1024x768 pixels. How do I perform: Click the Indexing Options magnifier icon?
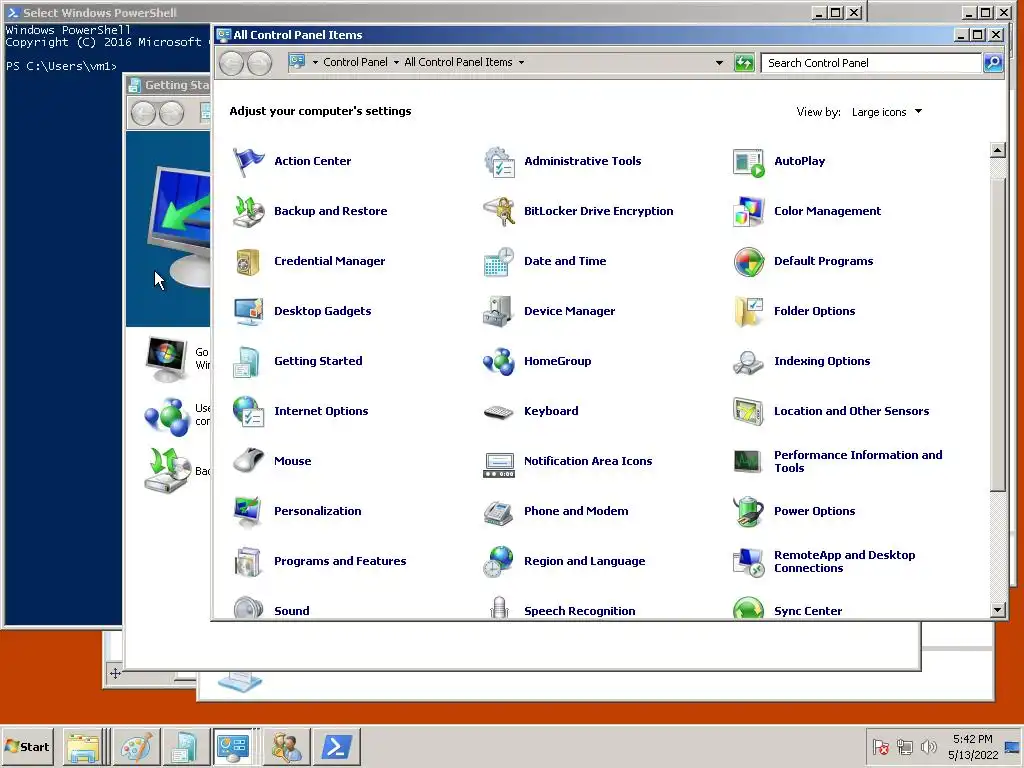(x=748, y=361)
